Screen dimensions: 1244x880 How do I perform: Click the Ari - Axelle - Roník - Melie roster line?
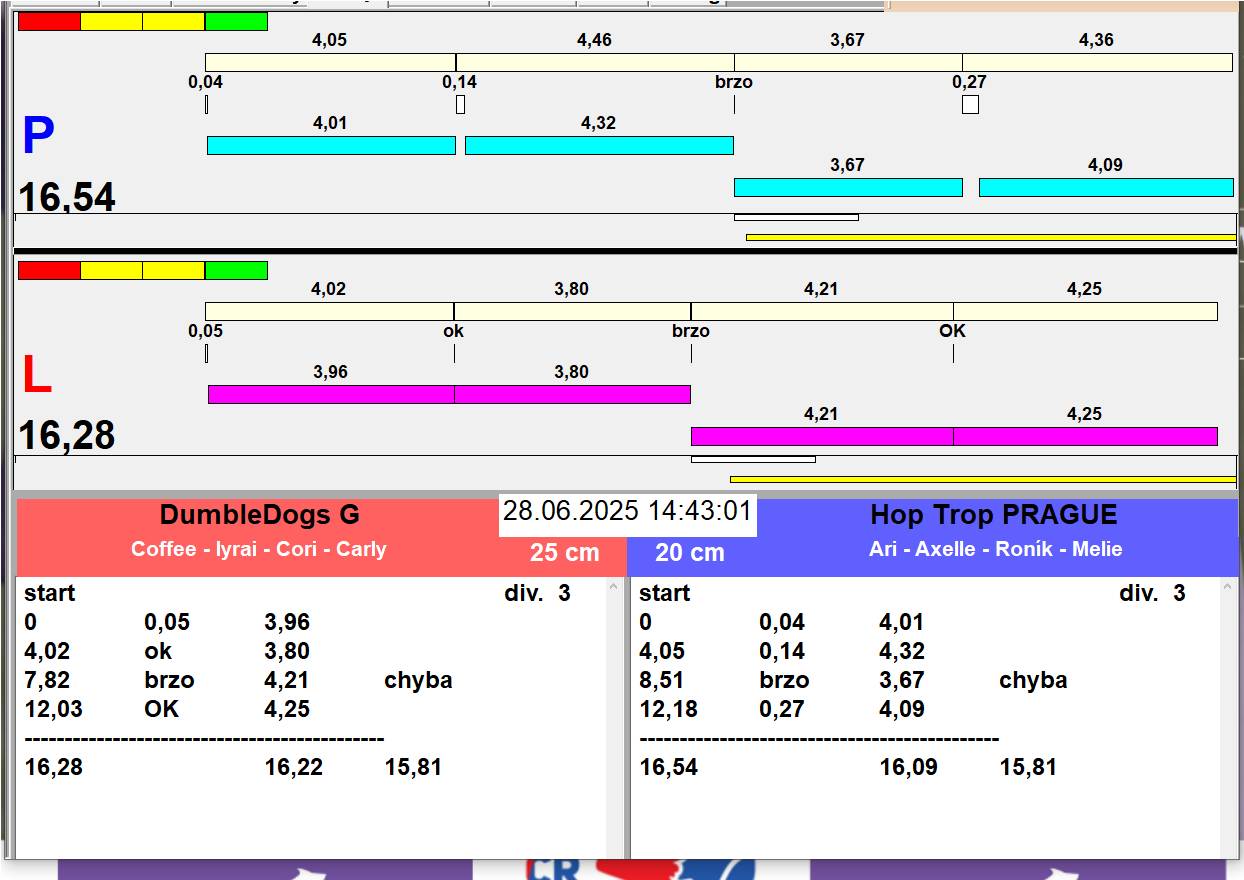(x=996, y=549)
